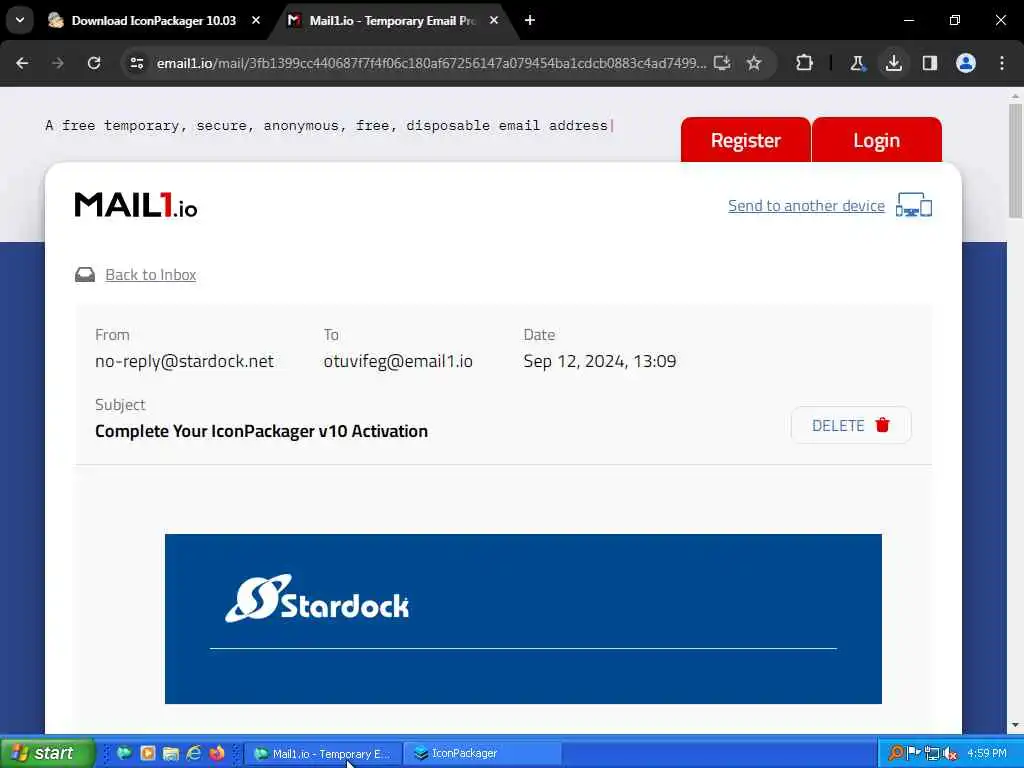Reload the current page

pyautogui.click(x=94, y=63)
